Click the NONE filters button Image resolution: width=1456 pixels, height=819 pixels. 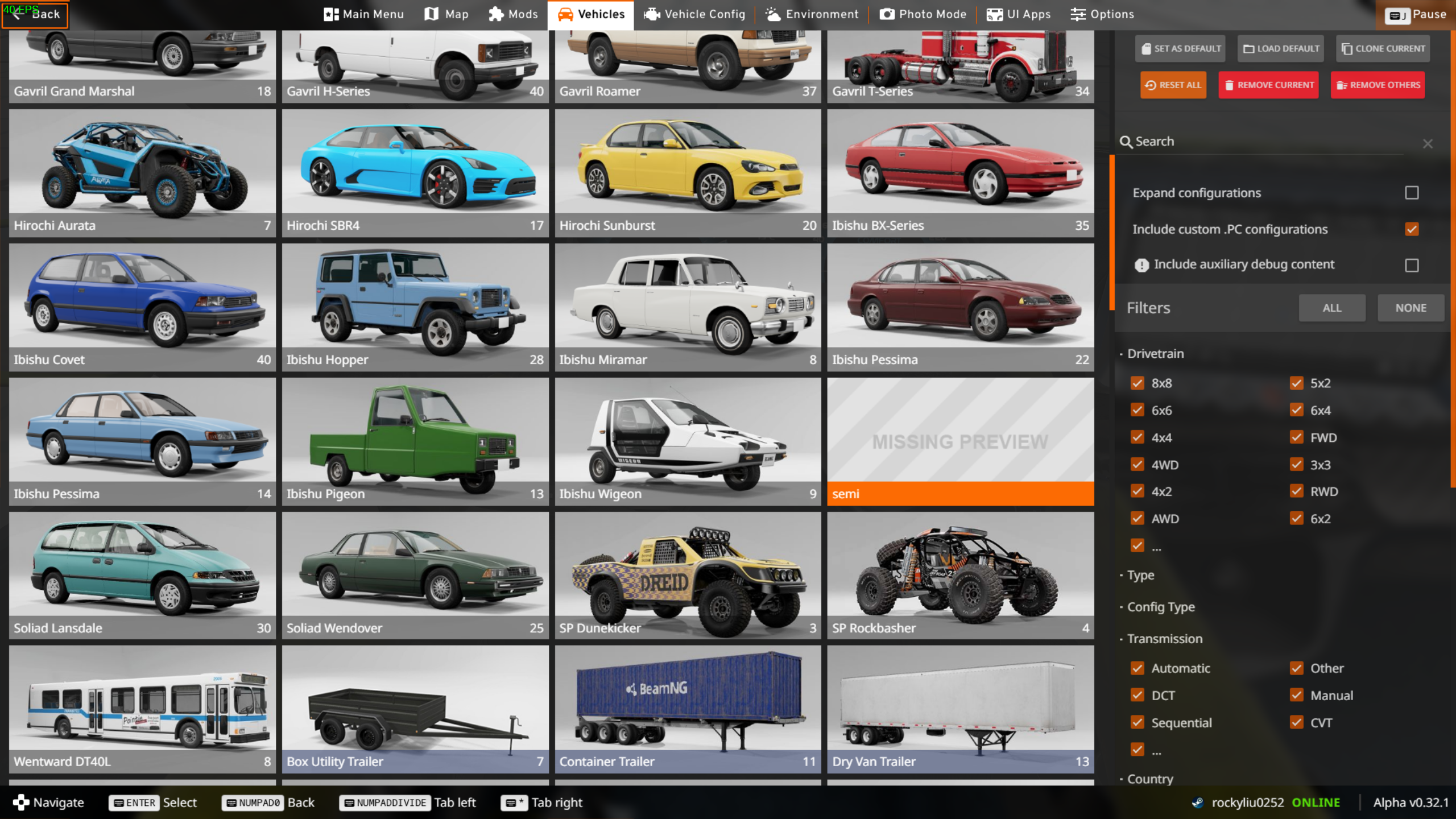coord(1410,308)
